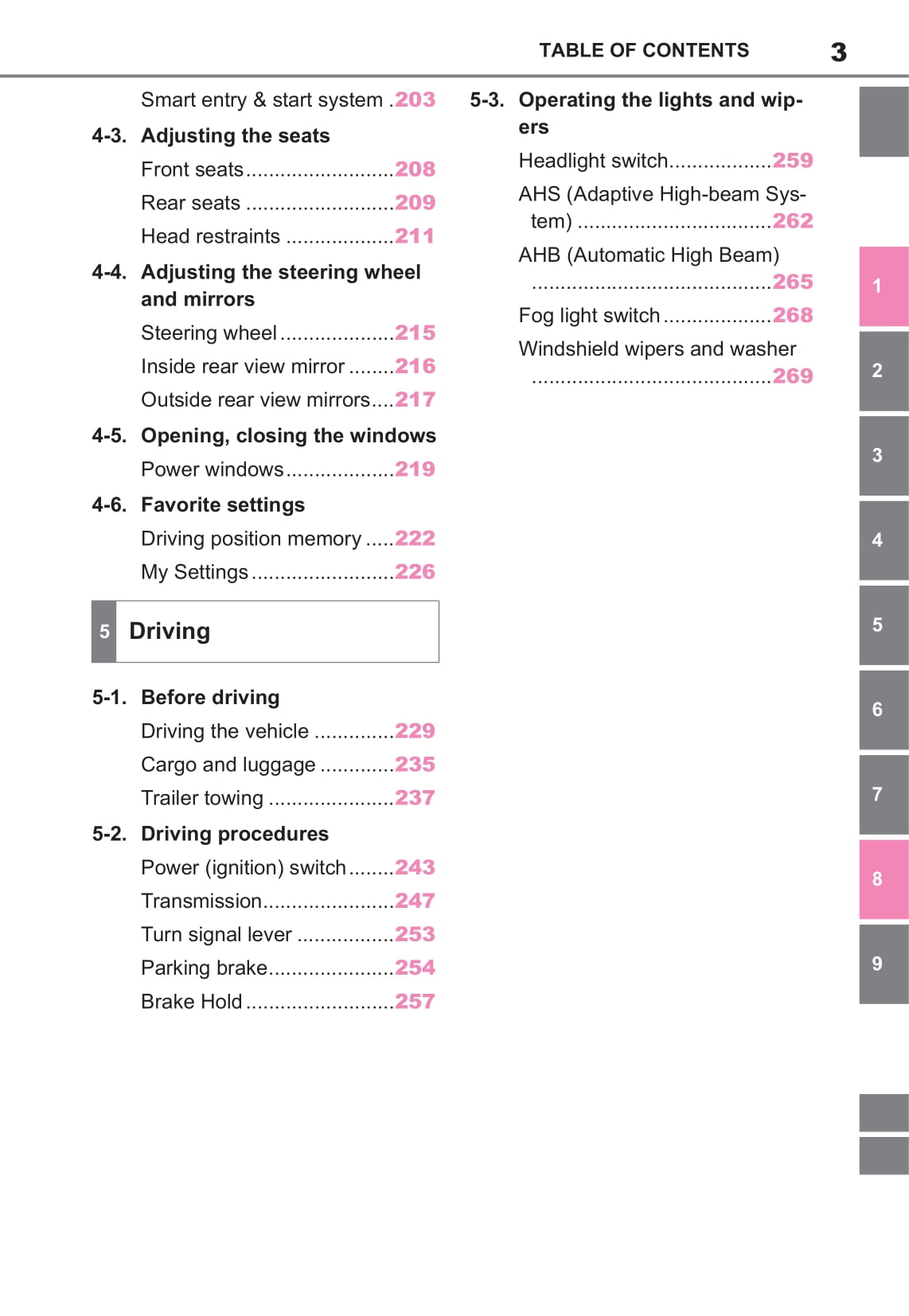Image resolution: width=909 pixels, height=1316 pixels.
Task: Go to Head restraints page 211
Action: (x=415, y=236)
